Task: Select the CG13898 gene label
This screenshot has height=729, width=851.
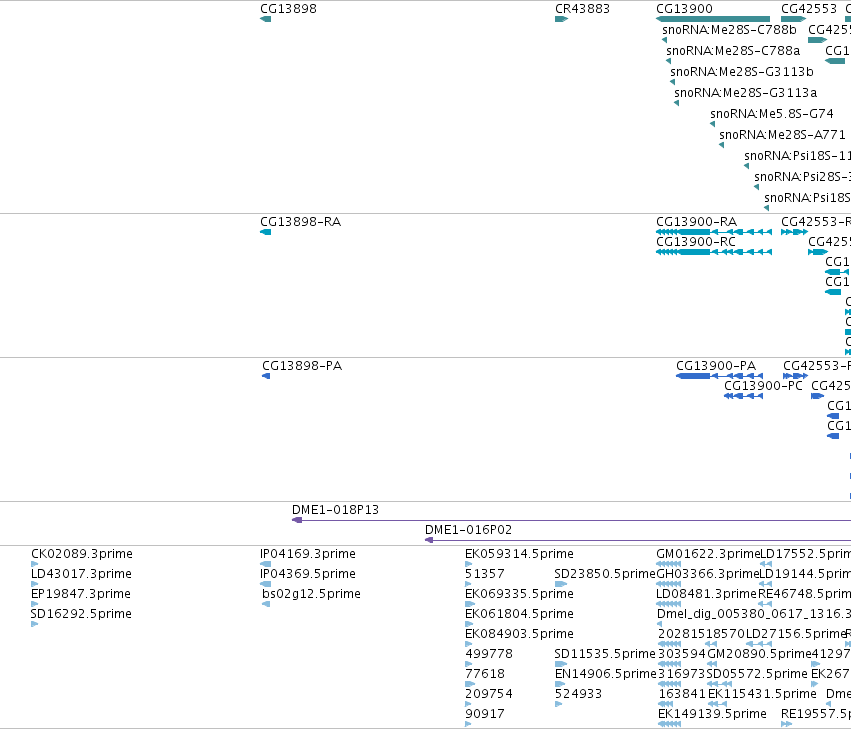Action: tap(288, 9)
